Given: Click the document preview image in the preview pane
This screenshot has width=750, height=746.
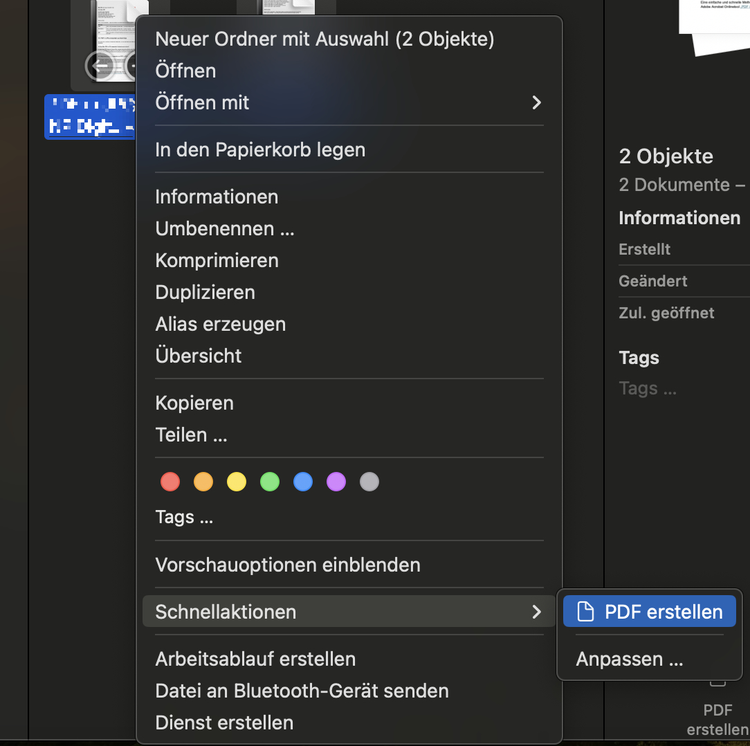Looking at the screenshot, I should pyautogui.click(x=715, y=27).
